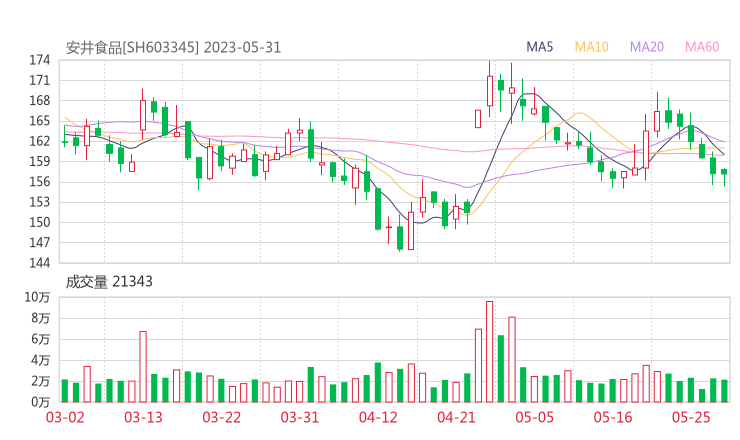The width and height of the screenshot is (740, 440).
Task: Click the 成交量 21343 volume heading
Action: pyautogui.click(x=109, y=282)
